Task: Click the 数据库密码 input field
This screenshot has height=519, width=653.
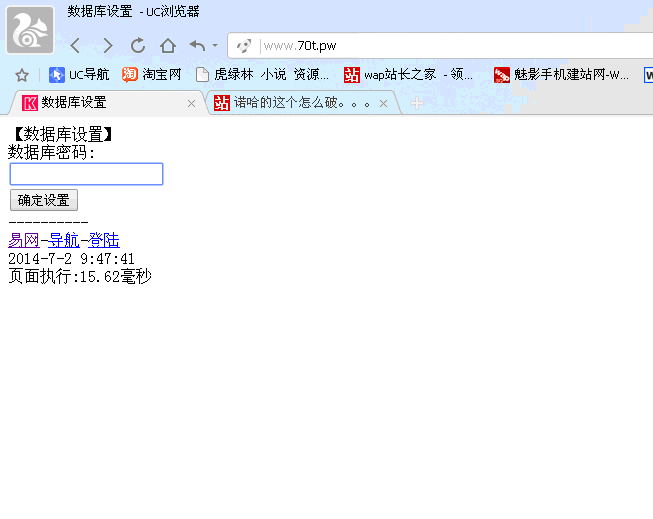Action: [86, 174]
